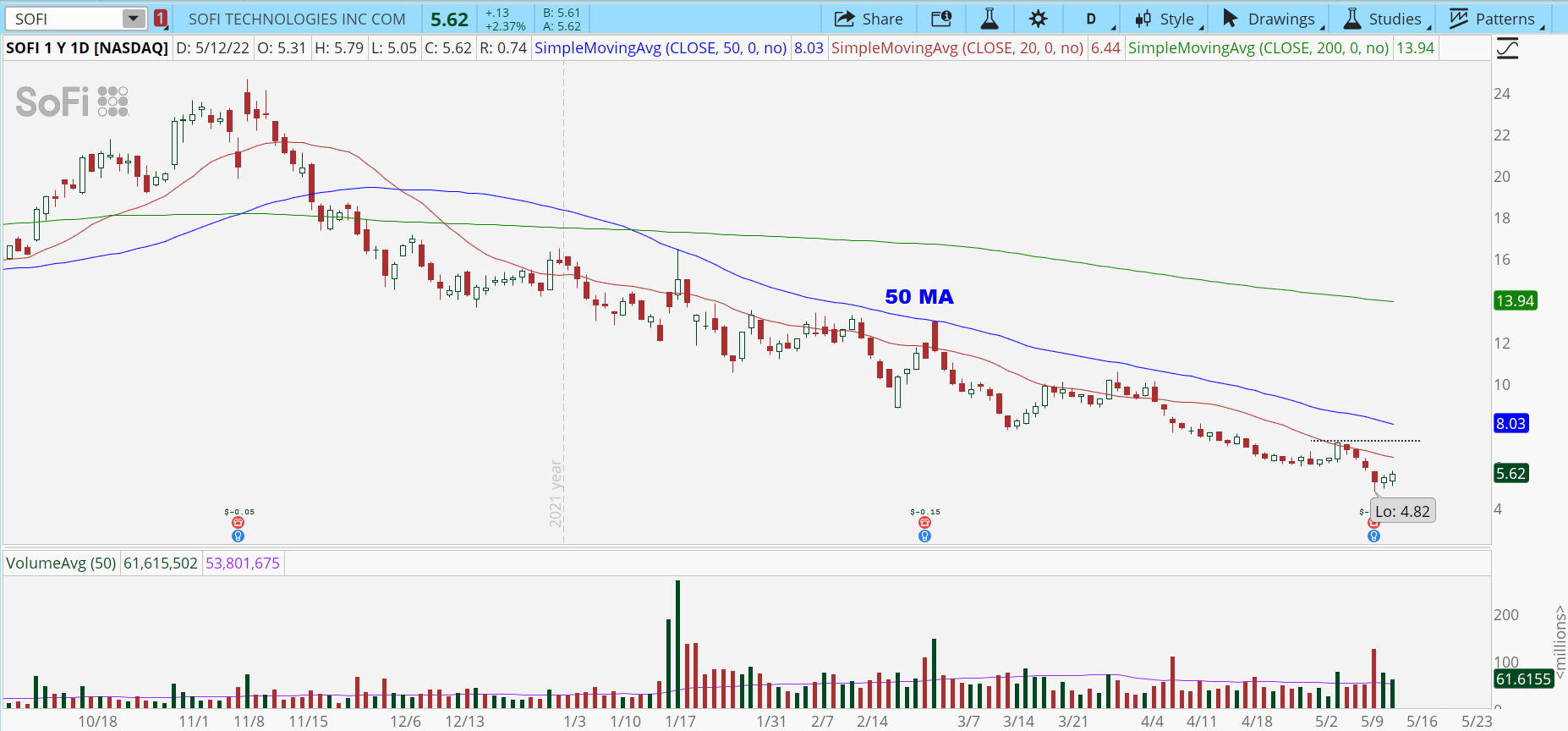This screenshot has height=731, width=1568.
Task: Click the candlestick Style icon
Action: [x=1143, y=19]
